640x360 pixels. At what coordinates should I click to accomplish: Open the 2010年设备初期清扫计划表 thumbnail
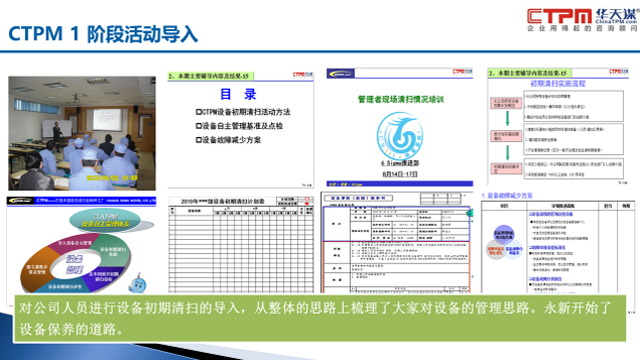241,244
